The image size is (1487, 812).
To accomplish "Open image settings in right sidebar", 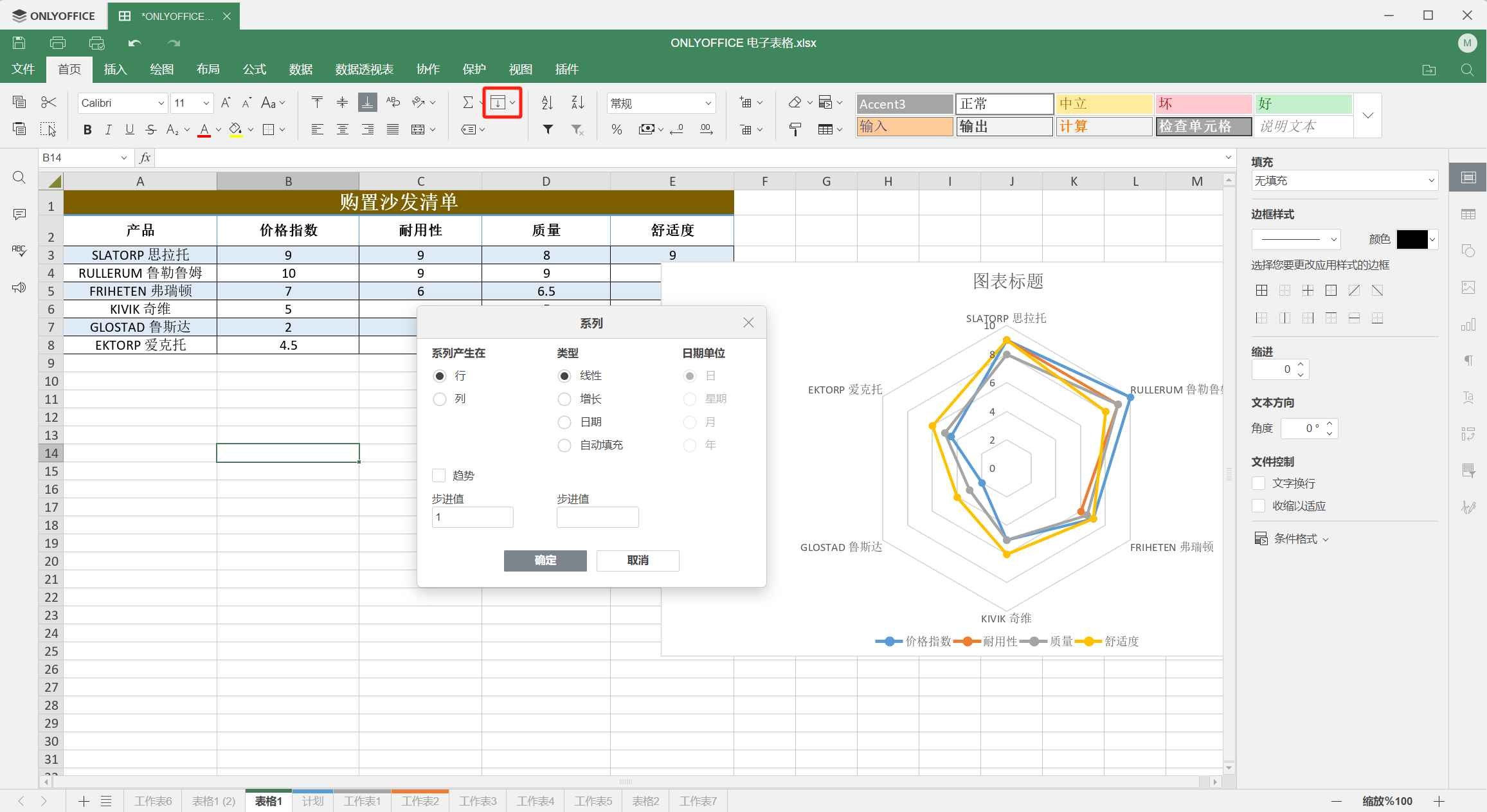I will pyautogui.click(x=1468, y=287).
